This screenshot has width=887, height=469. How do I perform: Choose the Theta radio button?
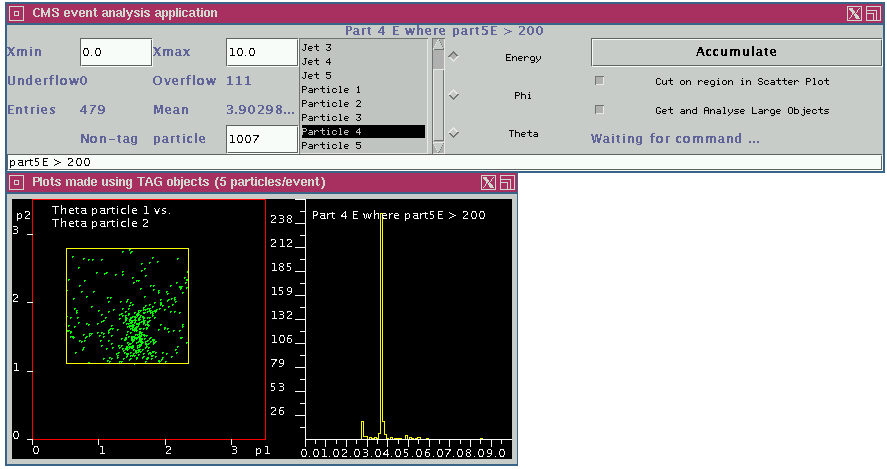coord(454,133)
